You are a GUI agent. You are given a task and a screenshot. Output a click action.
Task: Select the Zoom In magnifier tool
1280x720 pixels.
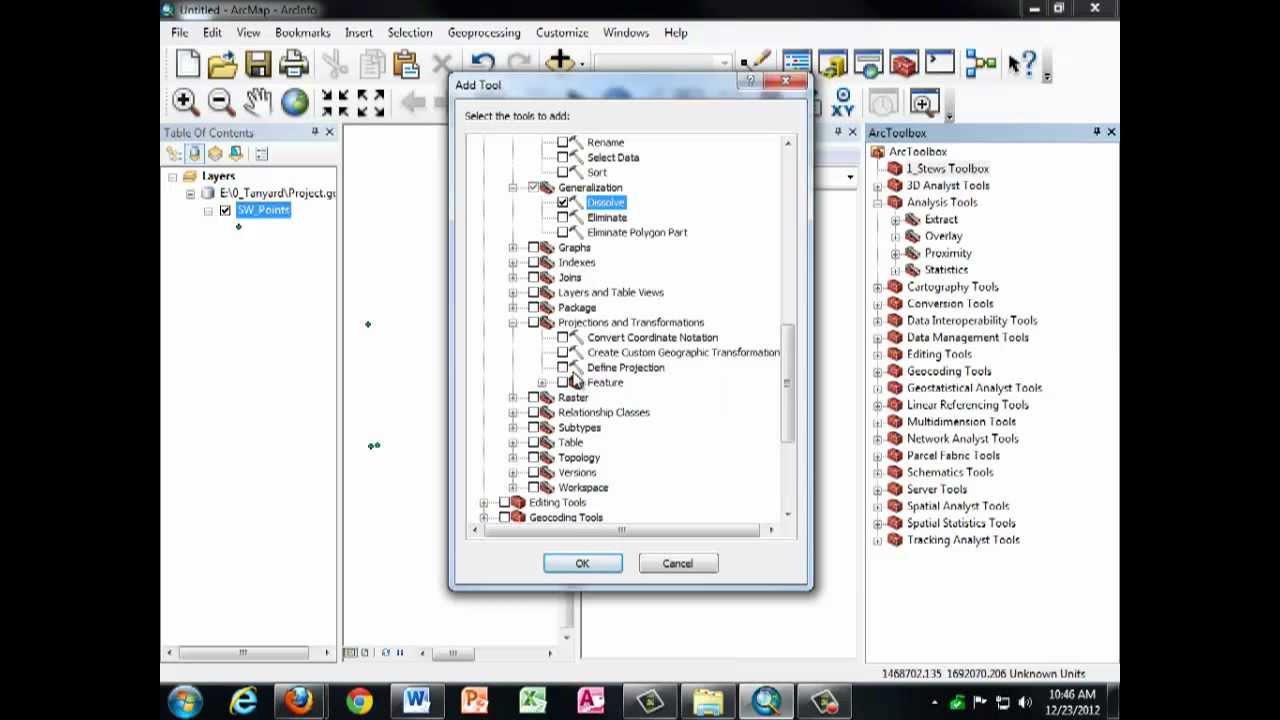tap(184, 101)
